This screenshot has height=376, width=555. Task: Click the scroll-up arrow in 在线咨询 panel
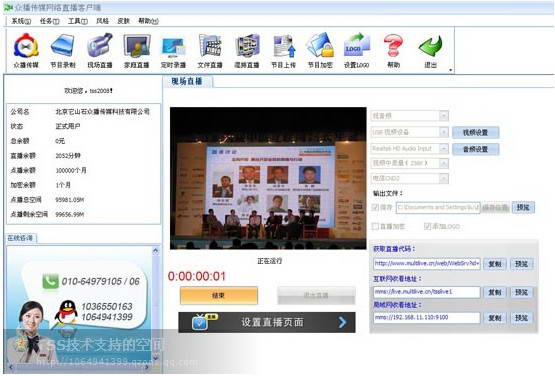(155, 251)
